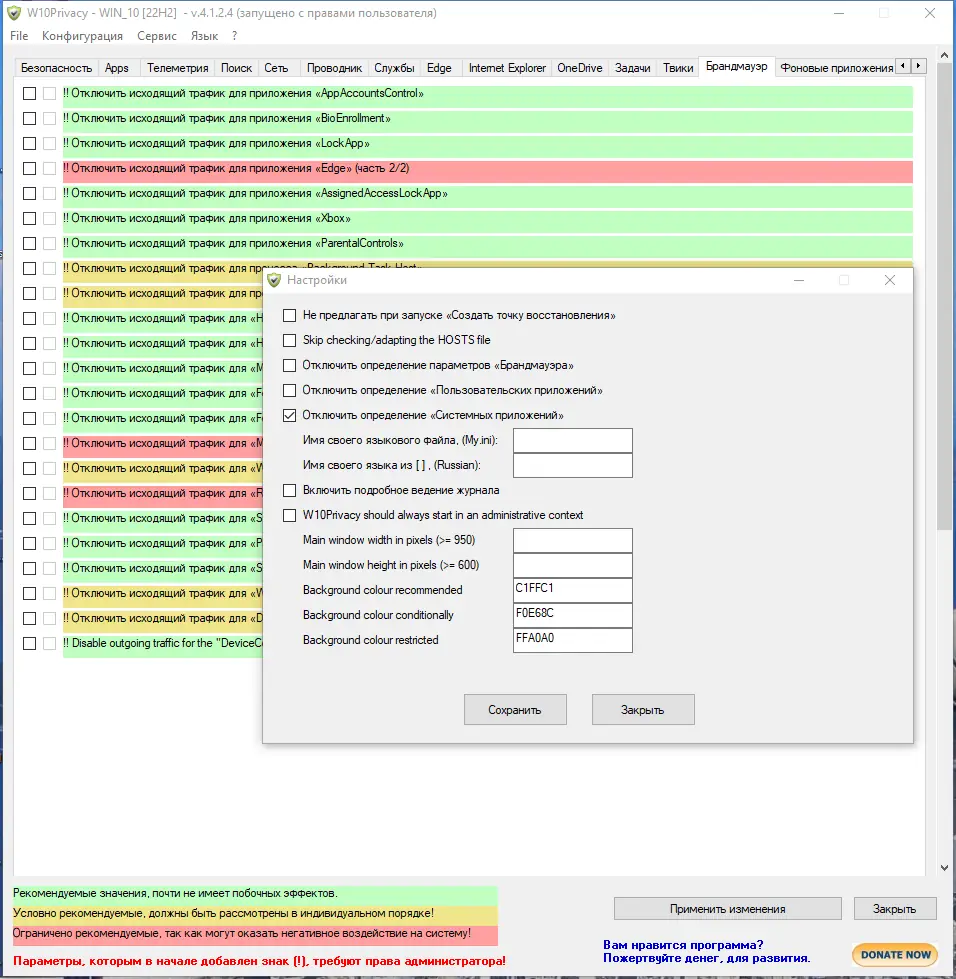The image size is (956, 979).
Task: Check the Disable outgoing traffic DeviceC checkbox
Action: (29, 643)
